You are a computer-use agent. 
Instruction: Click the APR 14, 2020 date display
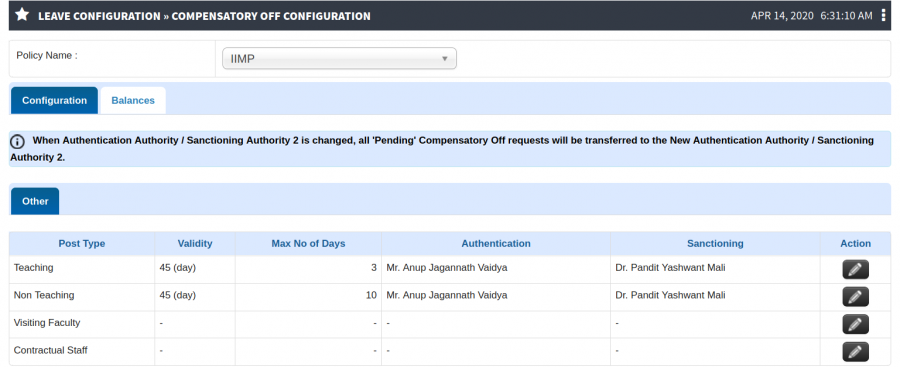(x=782, y=16)
